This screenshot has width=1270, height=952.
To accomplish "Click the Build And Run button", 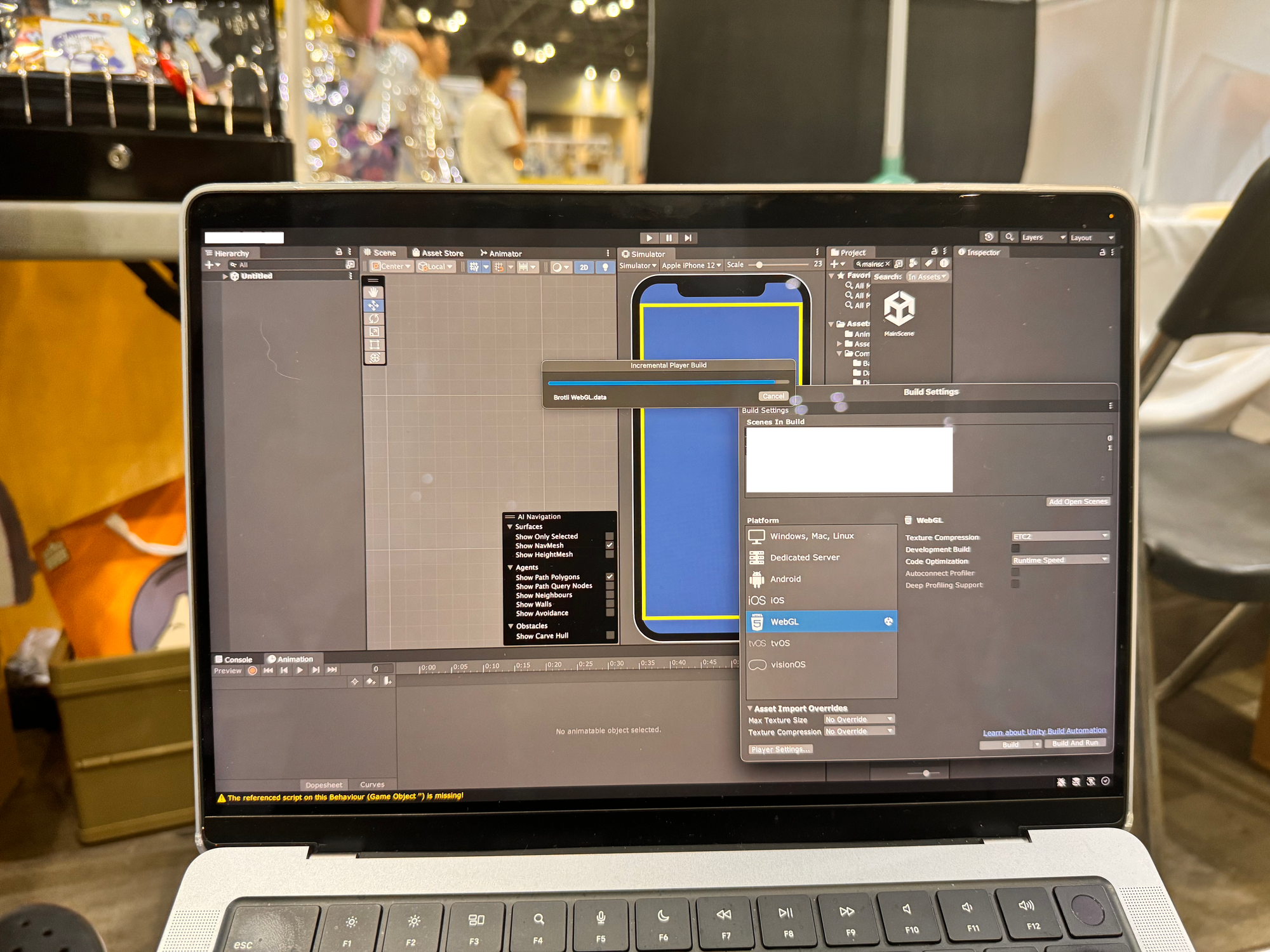I will (1074, 743).
